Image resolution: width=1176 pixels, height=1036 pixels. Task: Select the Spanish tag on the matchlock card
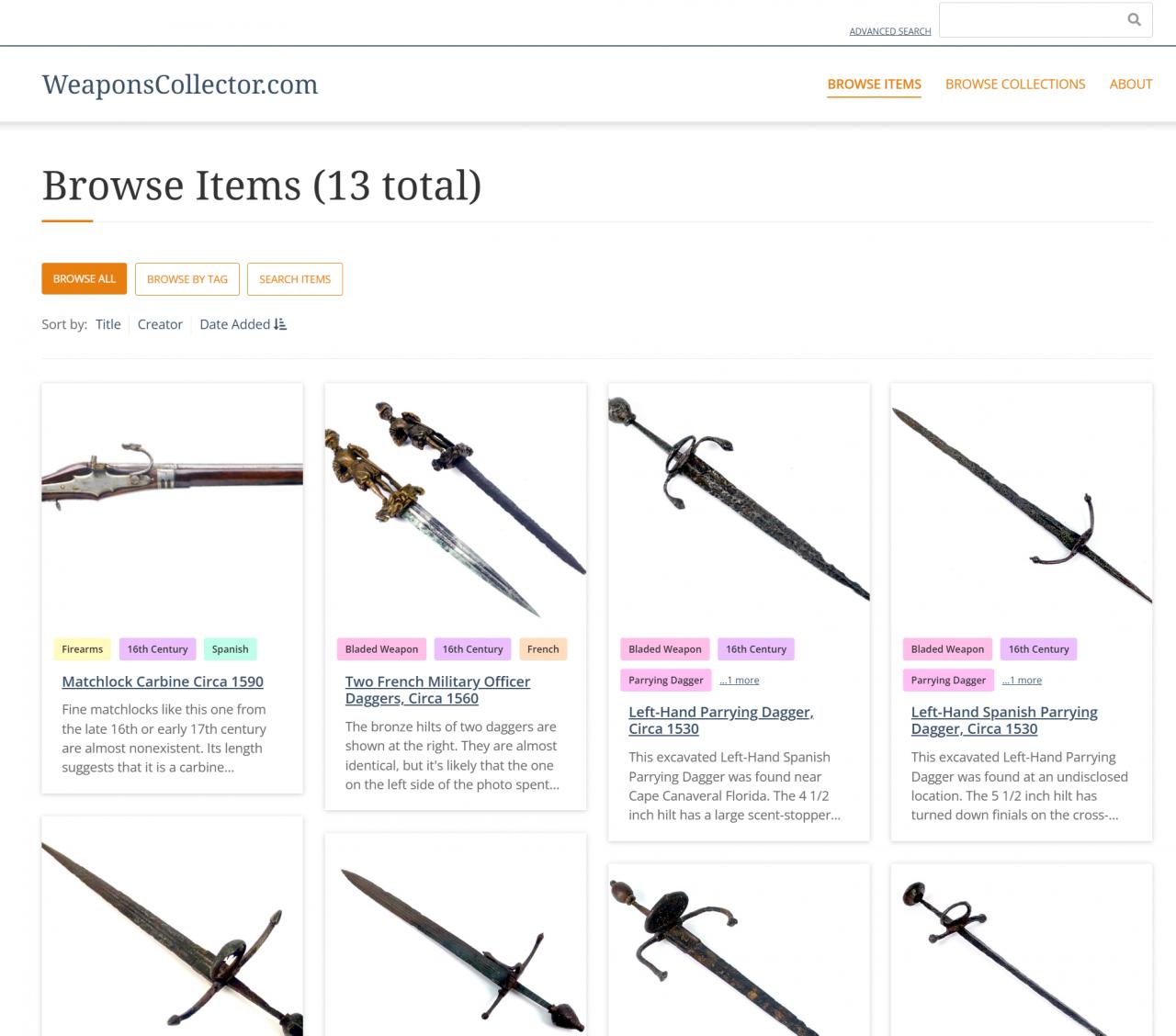[231, 649]
